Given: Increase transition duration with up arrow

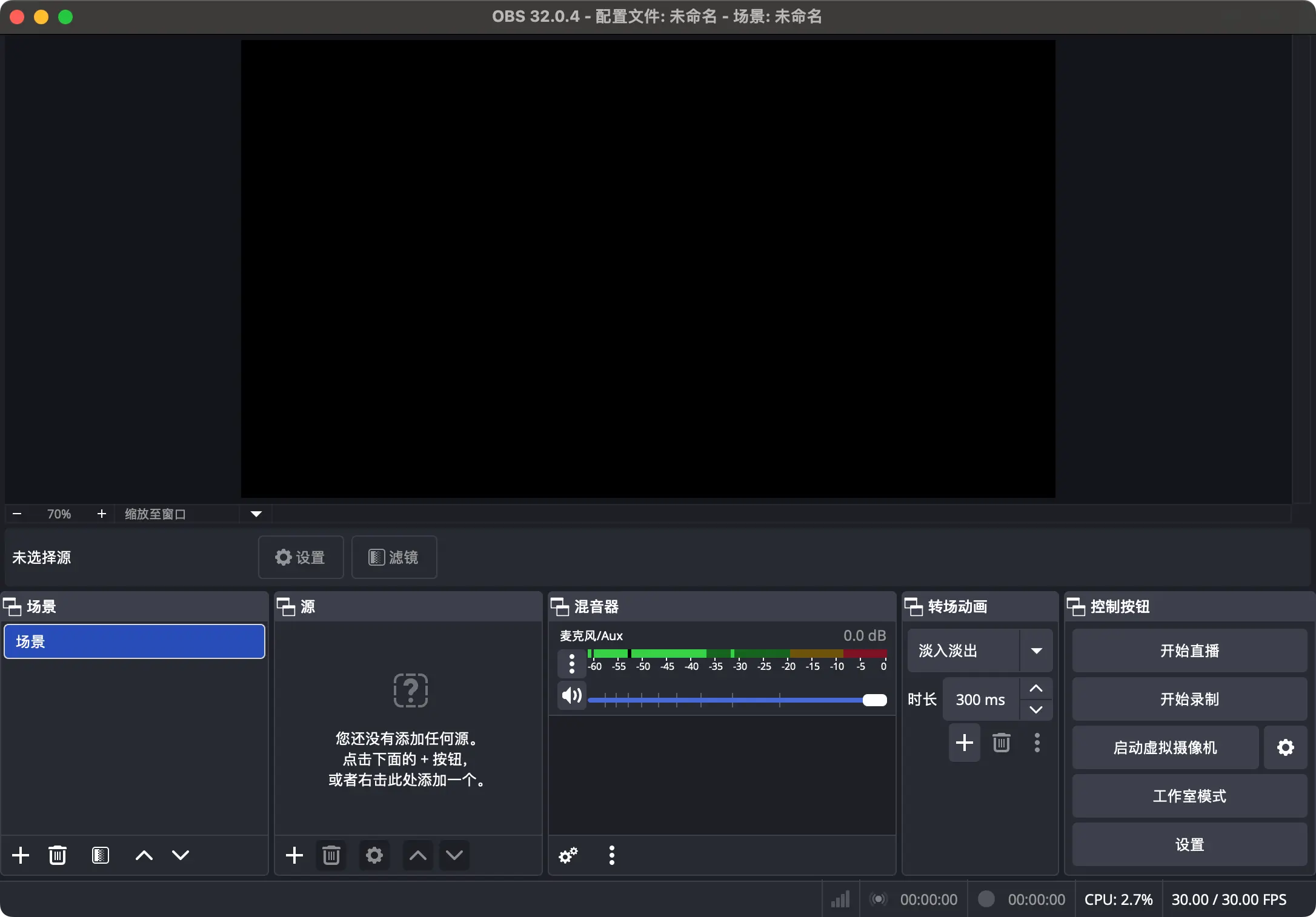Looking at the screenshot, I should pyautogui.click(x=1036, y=689).
